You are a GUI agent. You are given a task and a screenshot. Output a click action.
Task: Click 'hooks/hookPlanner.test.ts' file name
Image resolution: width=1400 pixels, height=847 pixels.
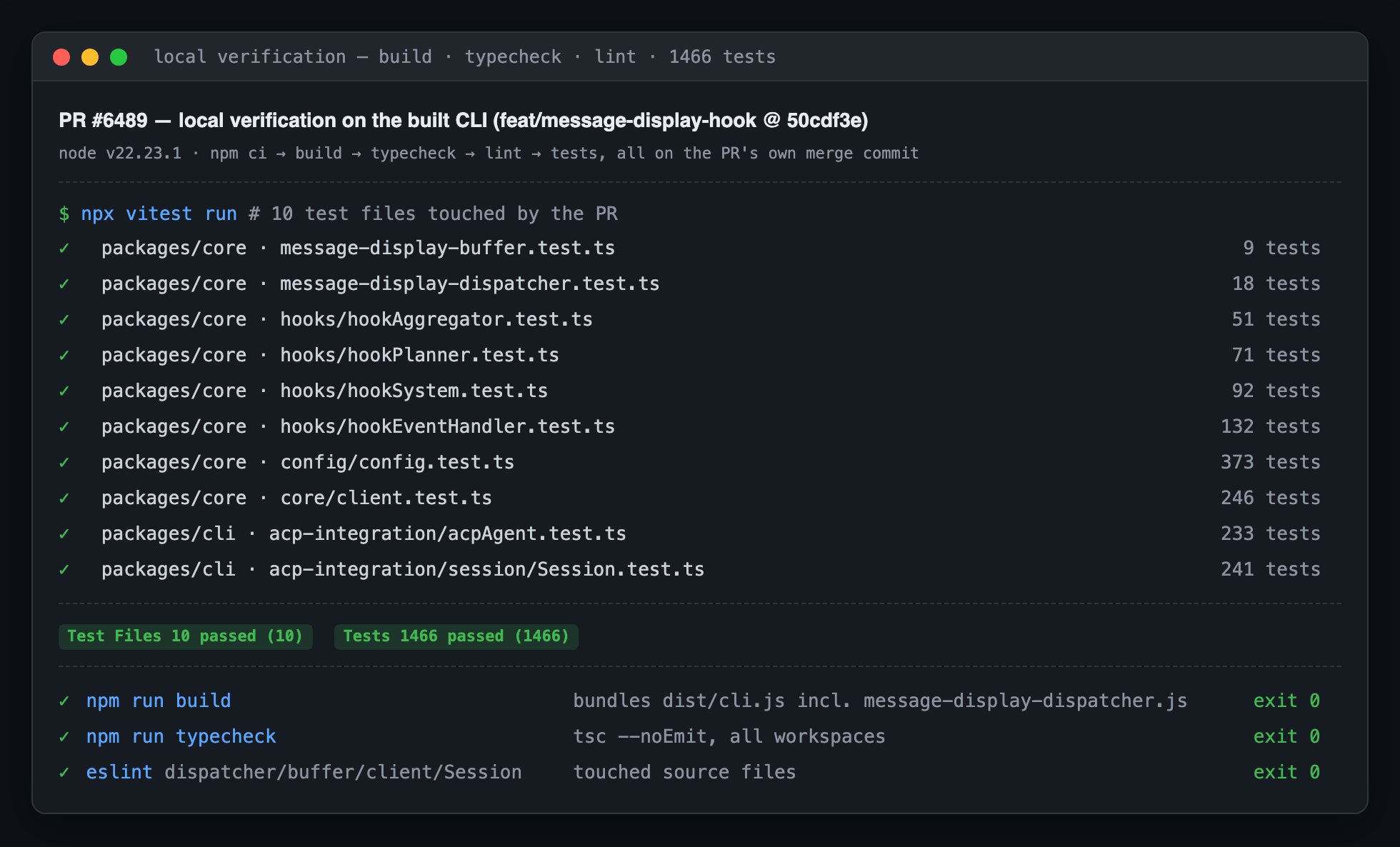coord(419,355)
